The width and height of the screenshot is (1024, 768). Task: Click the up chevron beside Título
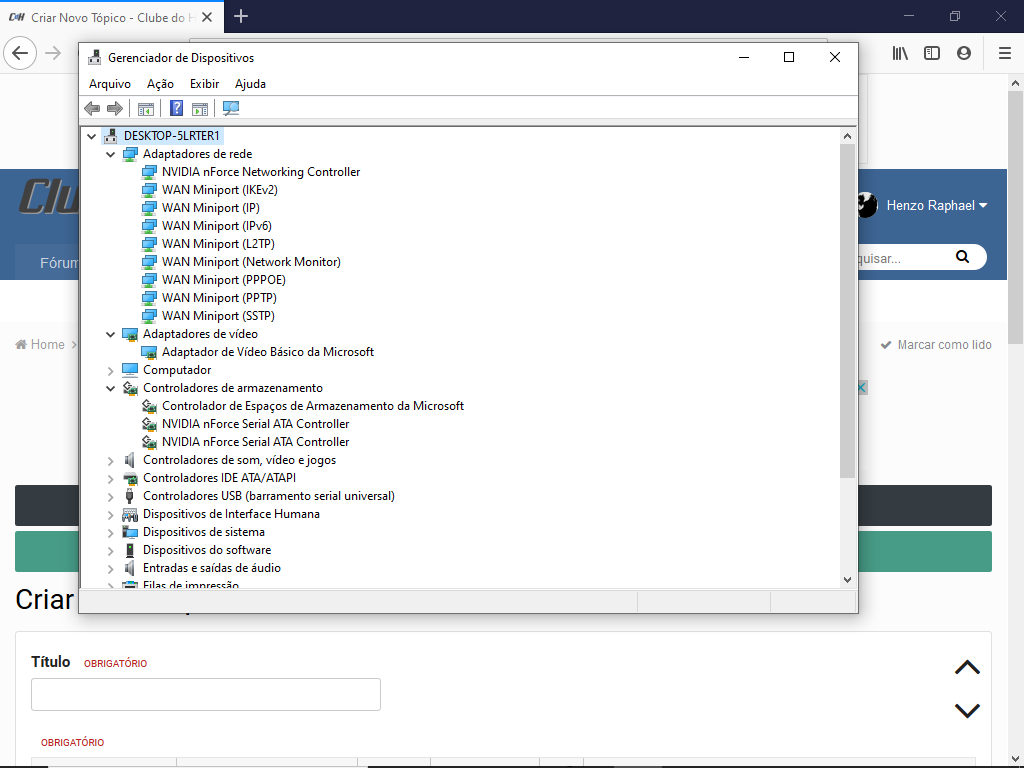[x=967, y=667]
